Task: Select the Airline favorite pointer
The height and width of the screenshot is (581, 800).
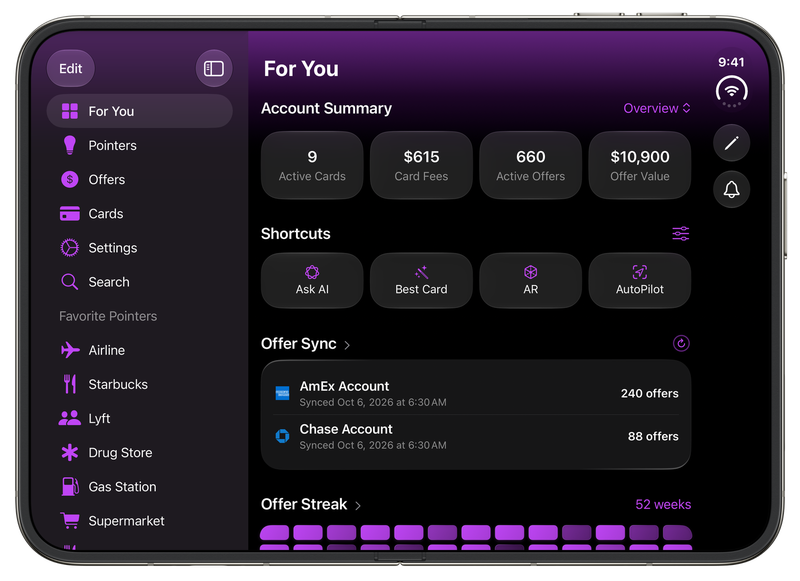Action: (139, 350)
